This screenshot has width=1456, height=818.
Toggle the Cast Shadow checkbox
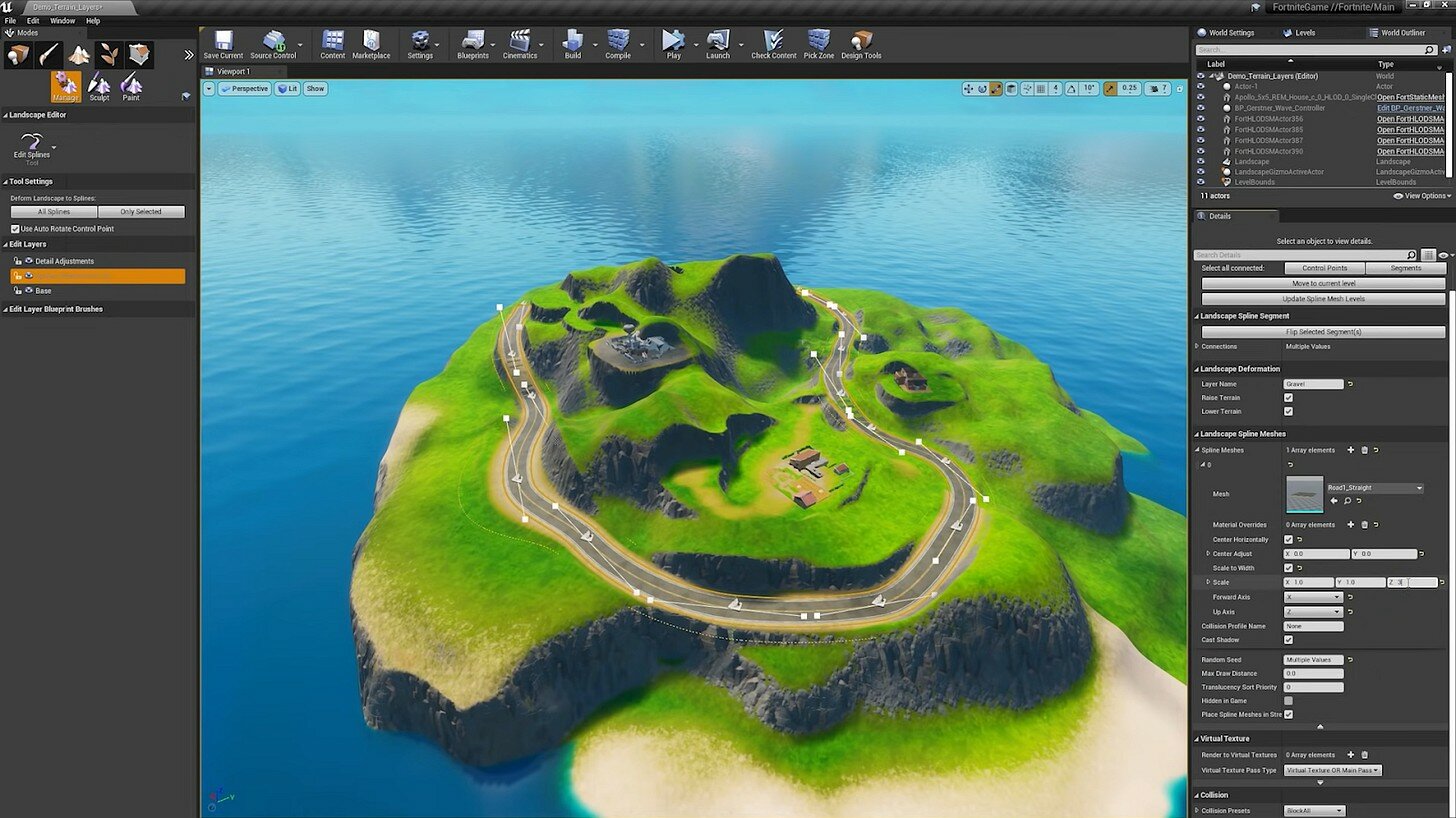(x=1288, y=640)
